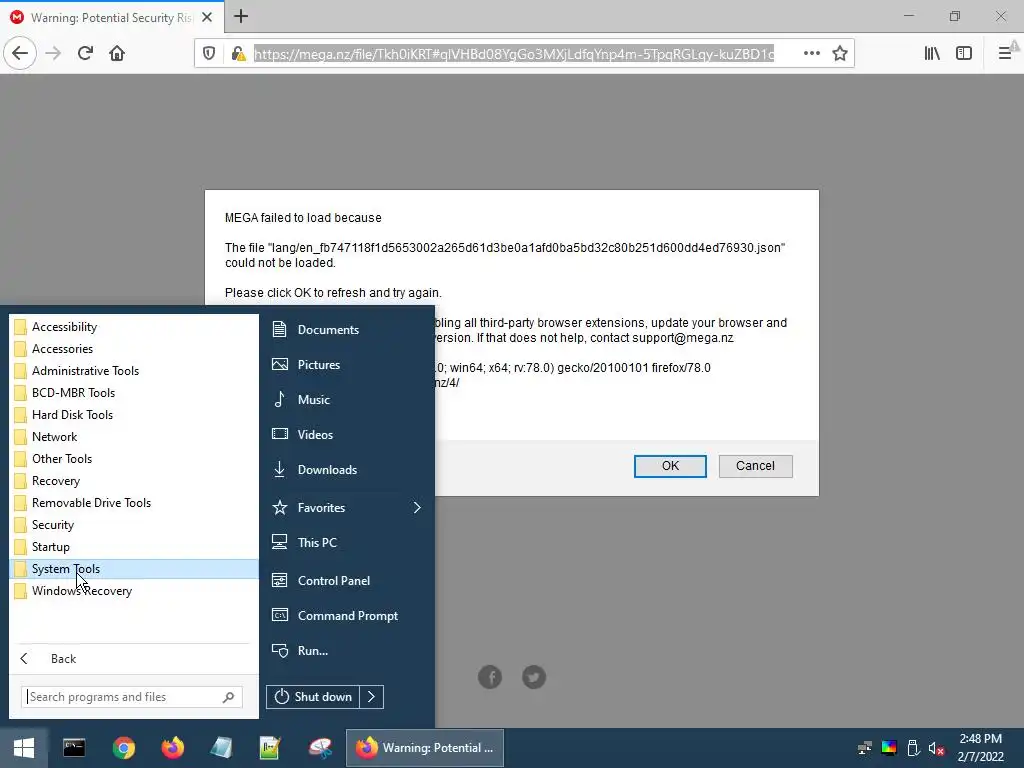The width and height of the screenshot is (1024, 768).
Task: Switch to the Firefox Warning taskbar window
Action: tap(424, 748)
